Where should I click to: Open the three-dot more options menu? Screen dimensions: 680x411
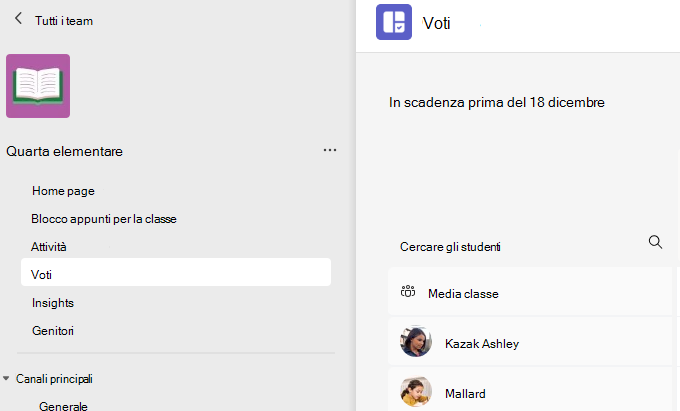[330, 150]
